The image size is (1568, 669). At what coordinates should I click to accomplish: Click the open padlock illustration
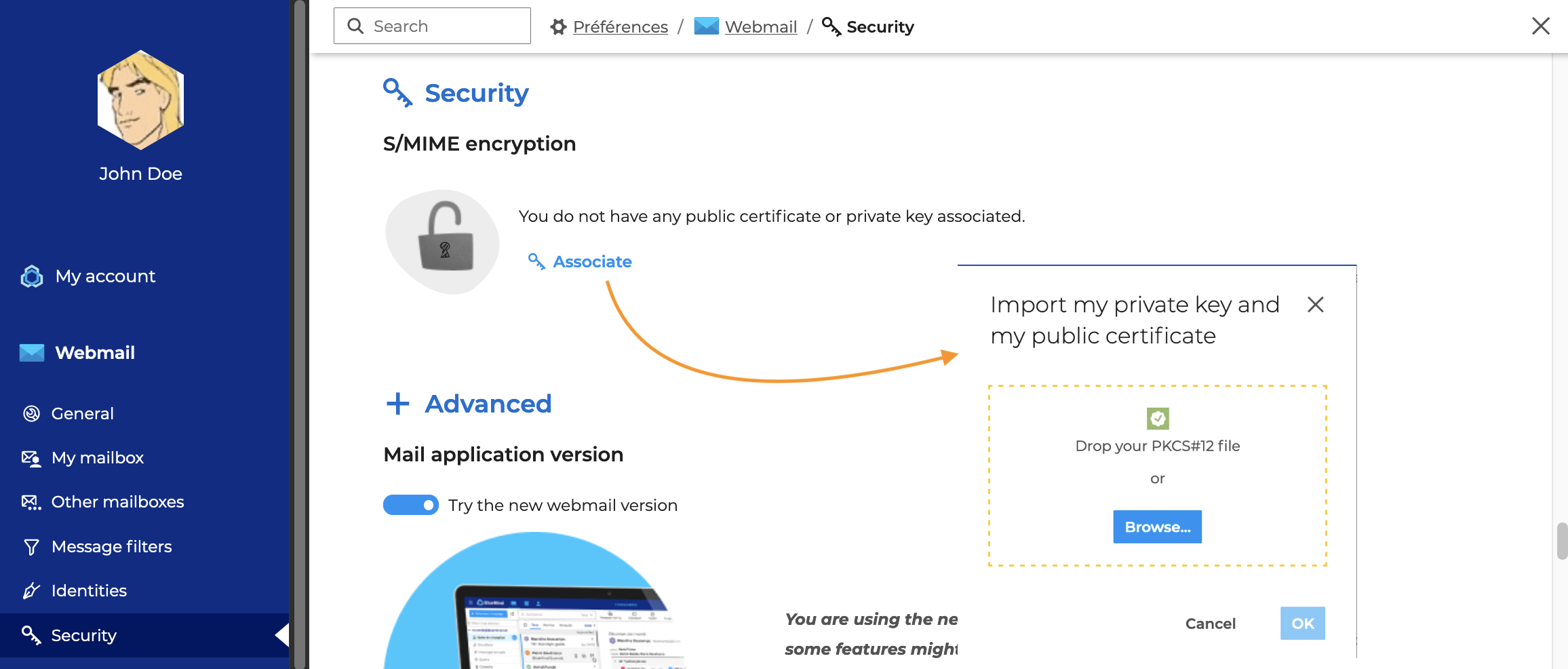(444, 241)
